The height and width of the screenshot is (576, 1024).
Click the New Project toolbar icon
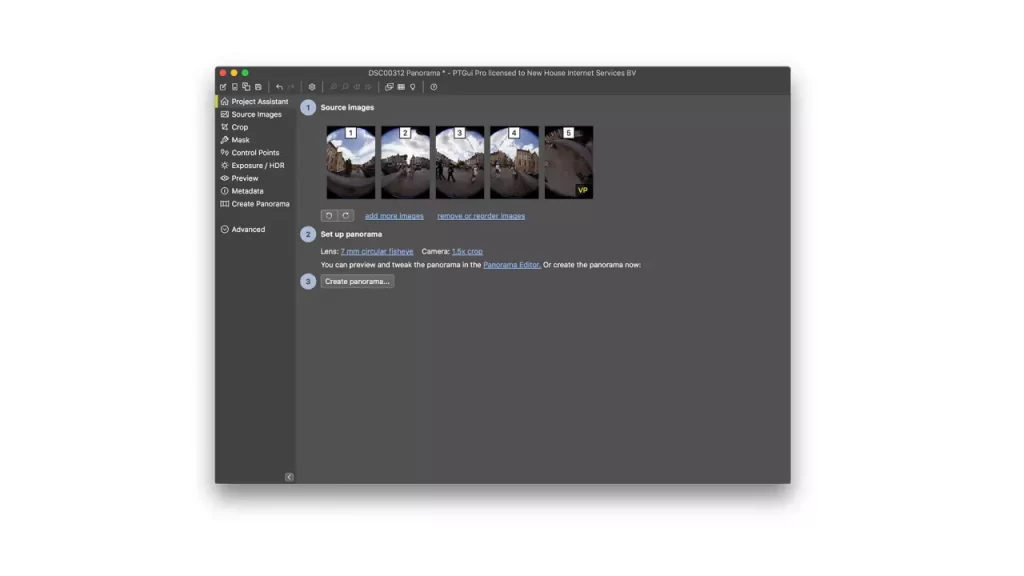click(x=223, y=87)
